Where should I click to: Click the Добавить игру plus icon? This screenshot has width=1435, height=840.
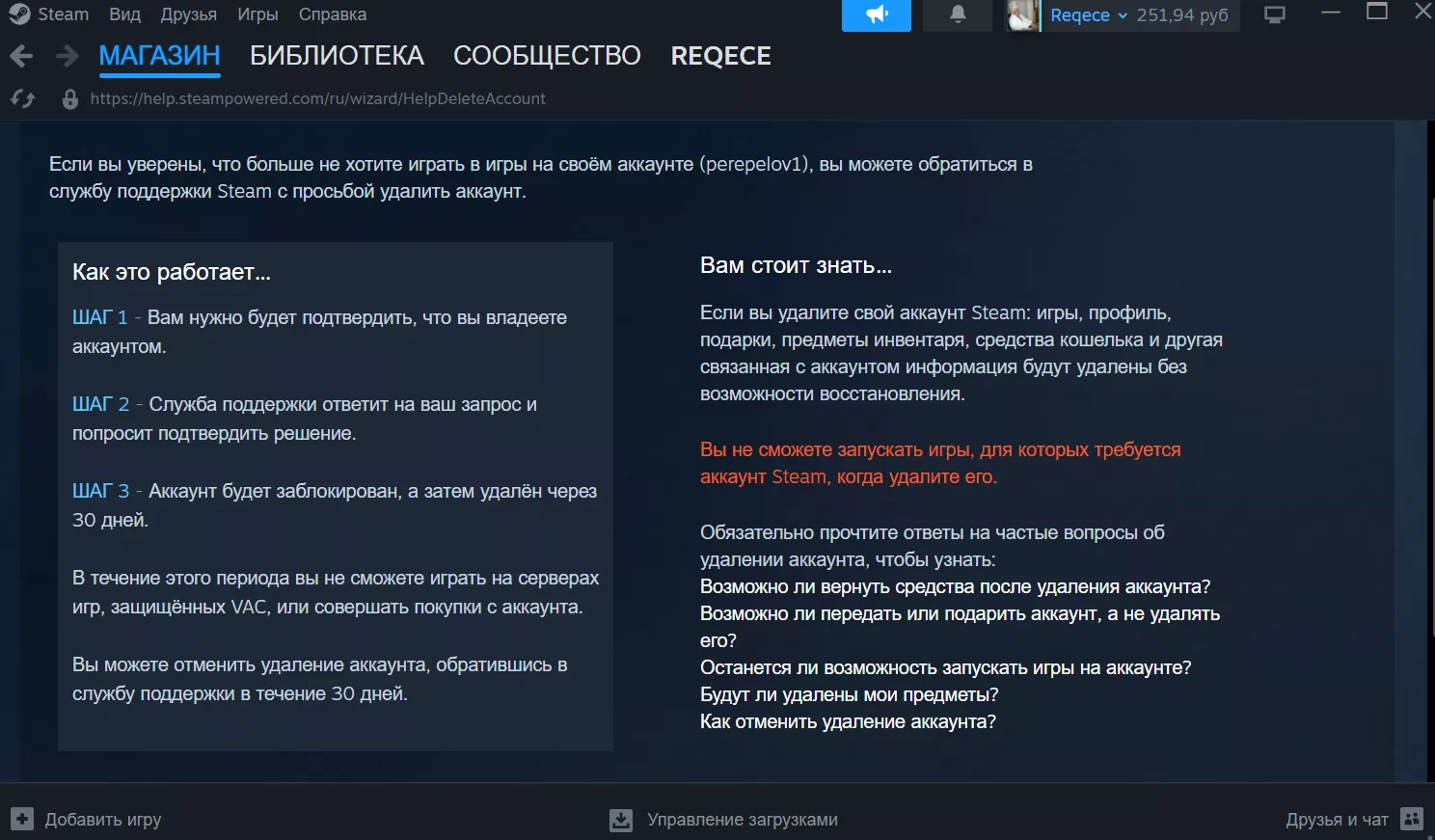[21, 819]
